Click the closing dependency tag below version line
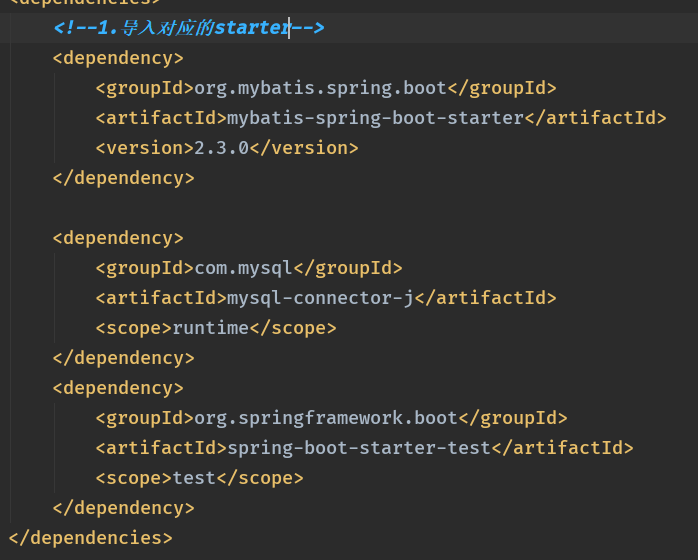 click(x=123, y=178)
